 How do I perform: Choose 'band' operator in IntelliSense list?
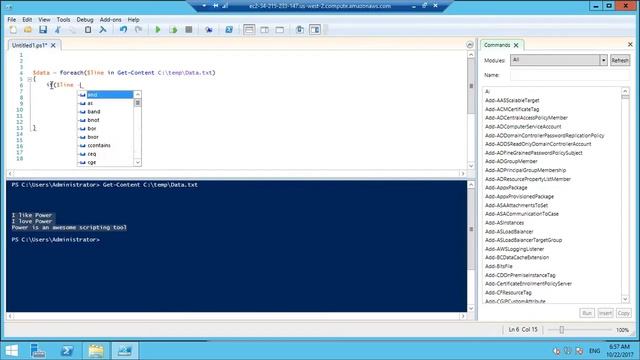[x=105, y=111]
